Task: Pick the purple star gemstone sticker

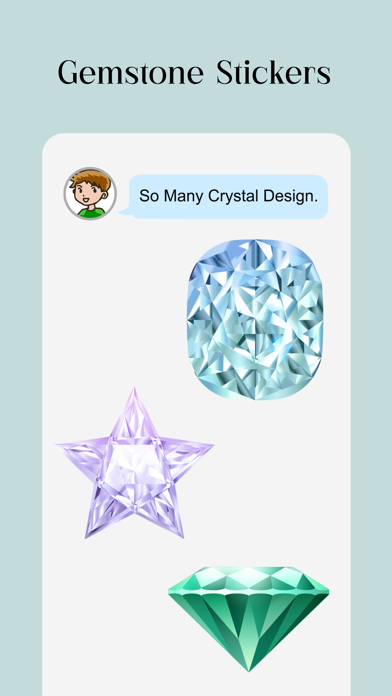Action: pos(135,463)
